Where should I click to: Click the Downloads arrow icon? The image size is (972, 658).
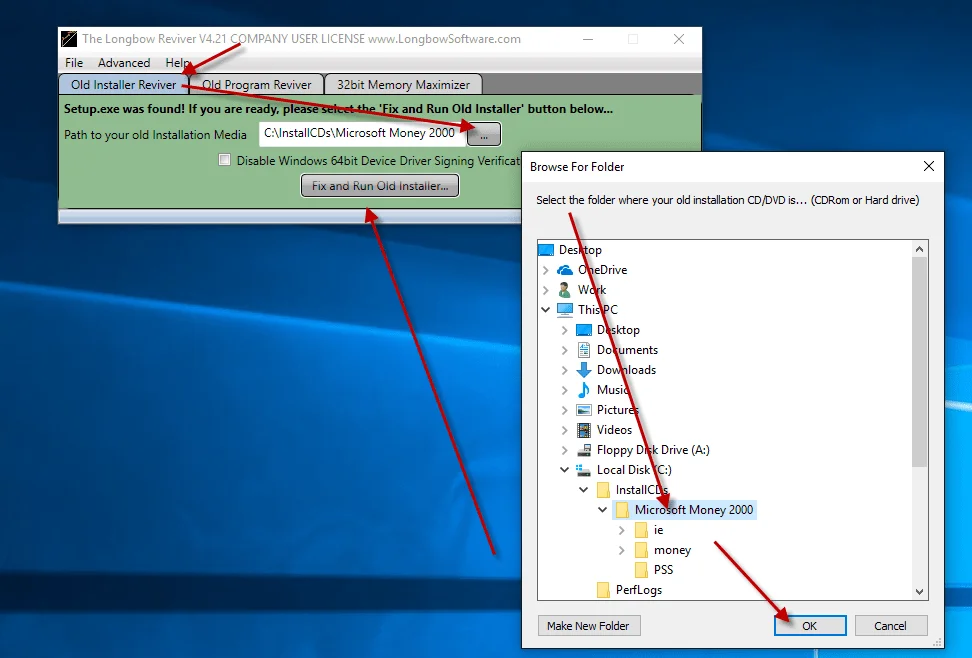tap(584, 370)
